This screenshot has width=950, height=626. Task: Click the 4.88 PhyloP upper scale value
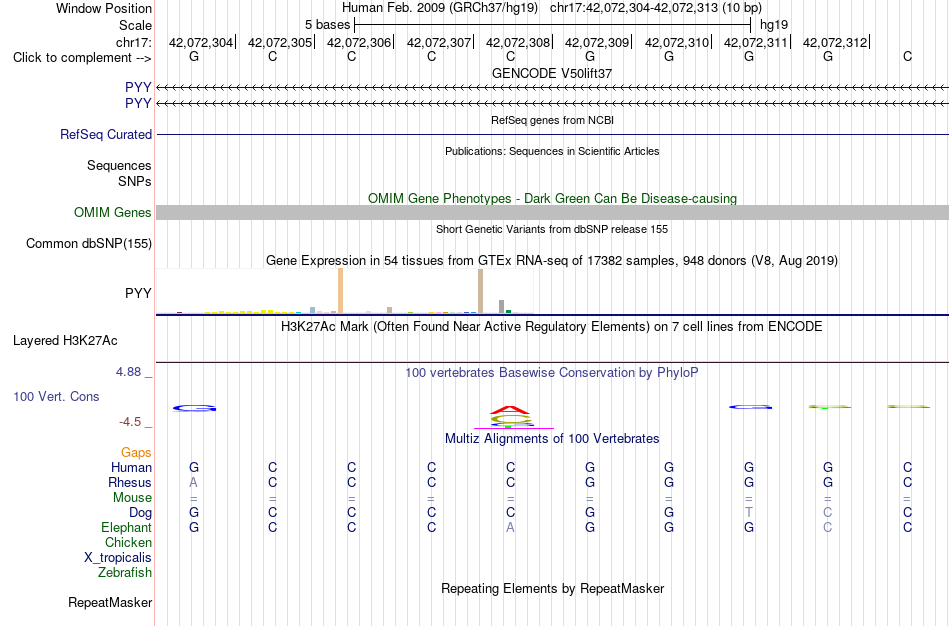(128, 372)
